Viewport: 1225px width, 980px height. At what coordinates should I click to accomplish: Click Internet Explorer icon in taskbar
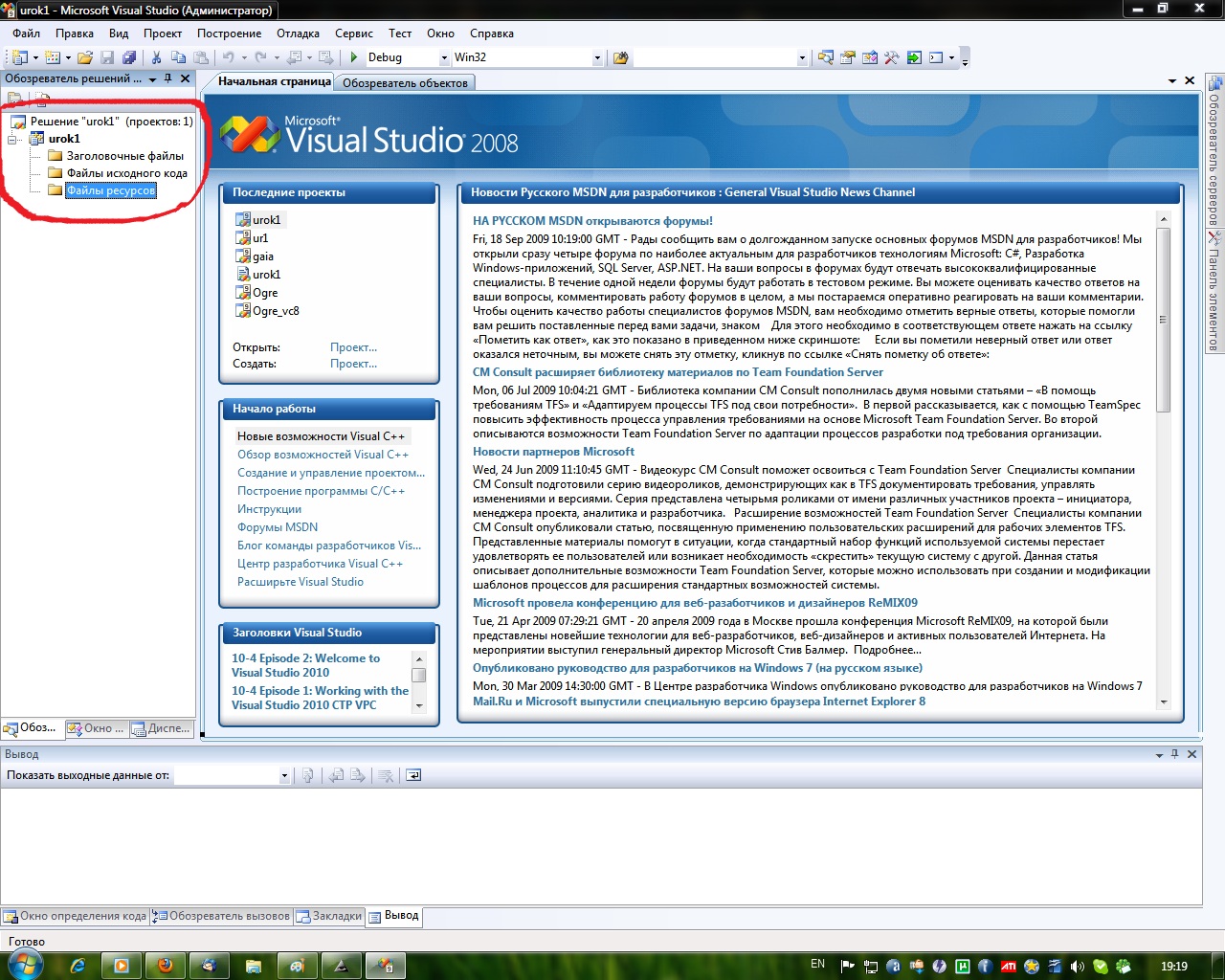pos(78,966)
